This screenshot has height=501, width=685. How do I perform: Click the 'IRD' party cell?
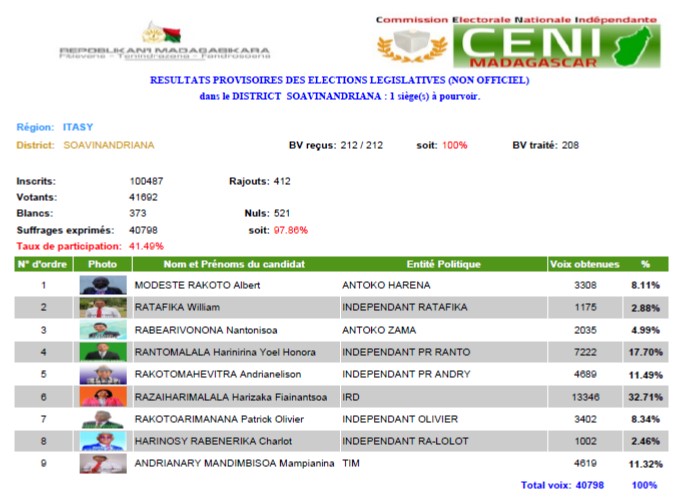click(351, 397)
